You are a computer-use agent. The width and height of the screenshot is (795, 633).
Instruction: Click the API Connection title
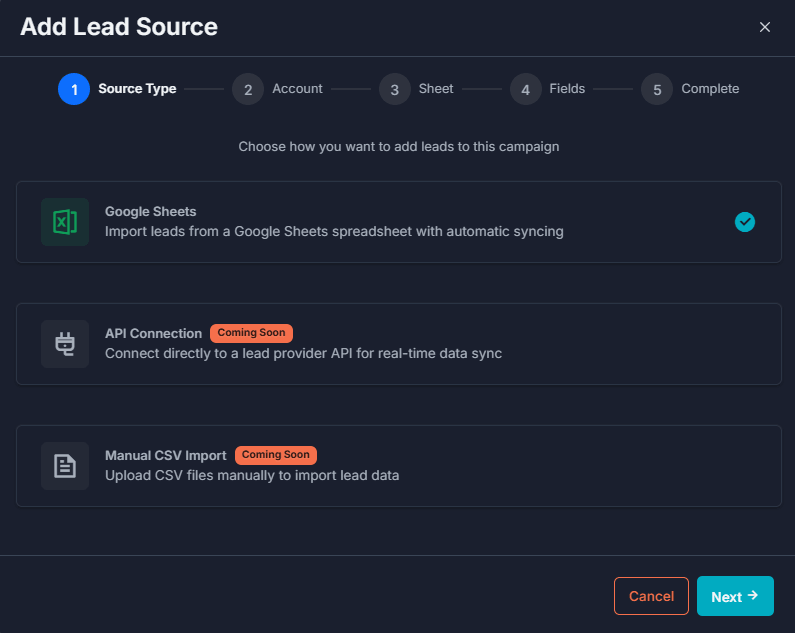pyautogui.click(x=153, y=333)
